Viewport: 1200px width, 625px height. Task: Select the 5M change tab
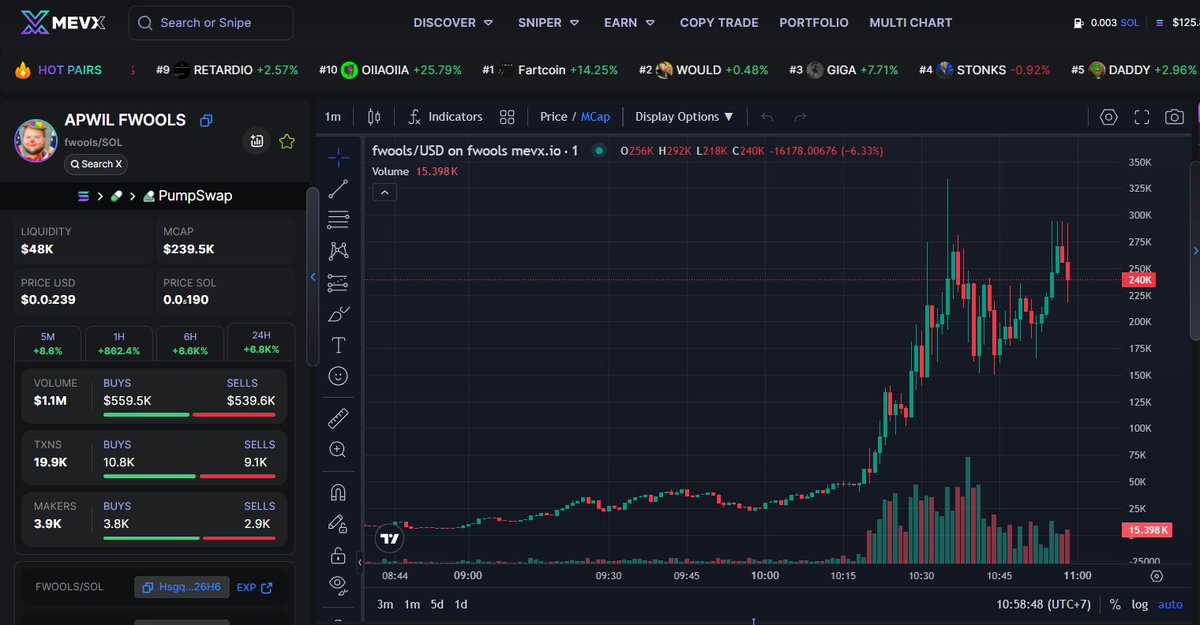click(48, 343)
